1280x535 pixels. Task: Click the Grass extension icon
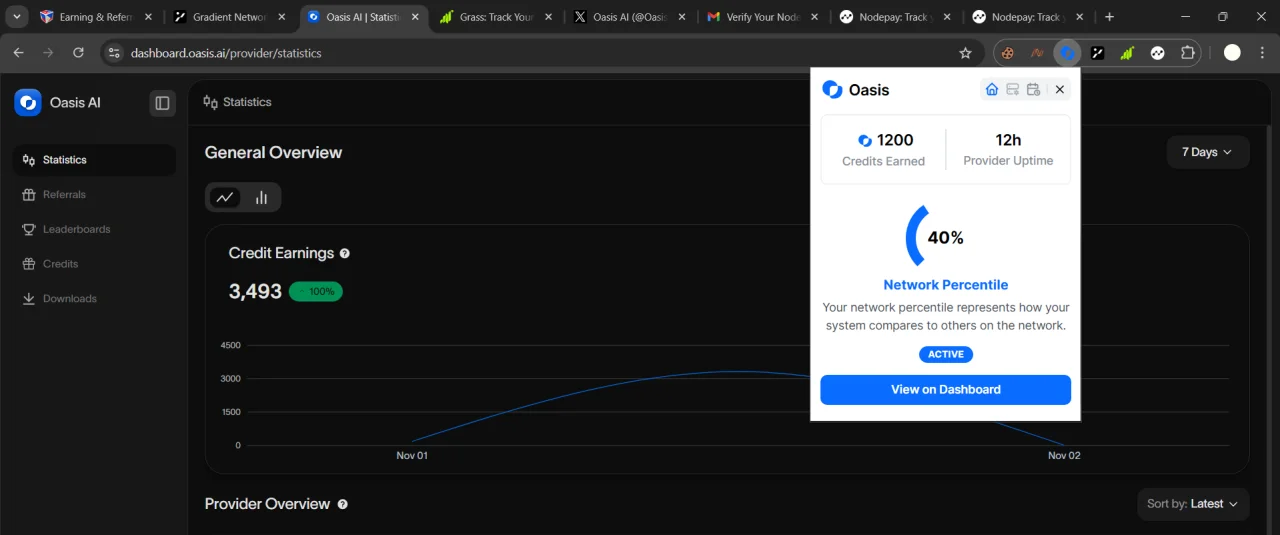tap(1127, 53)
